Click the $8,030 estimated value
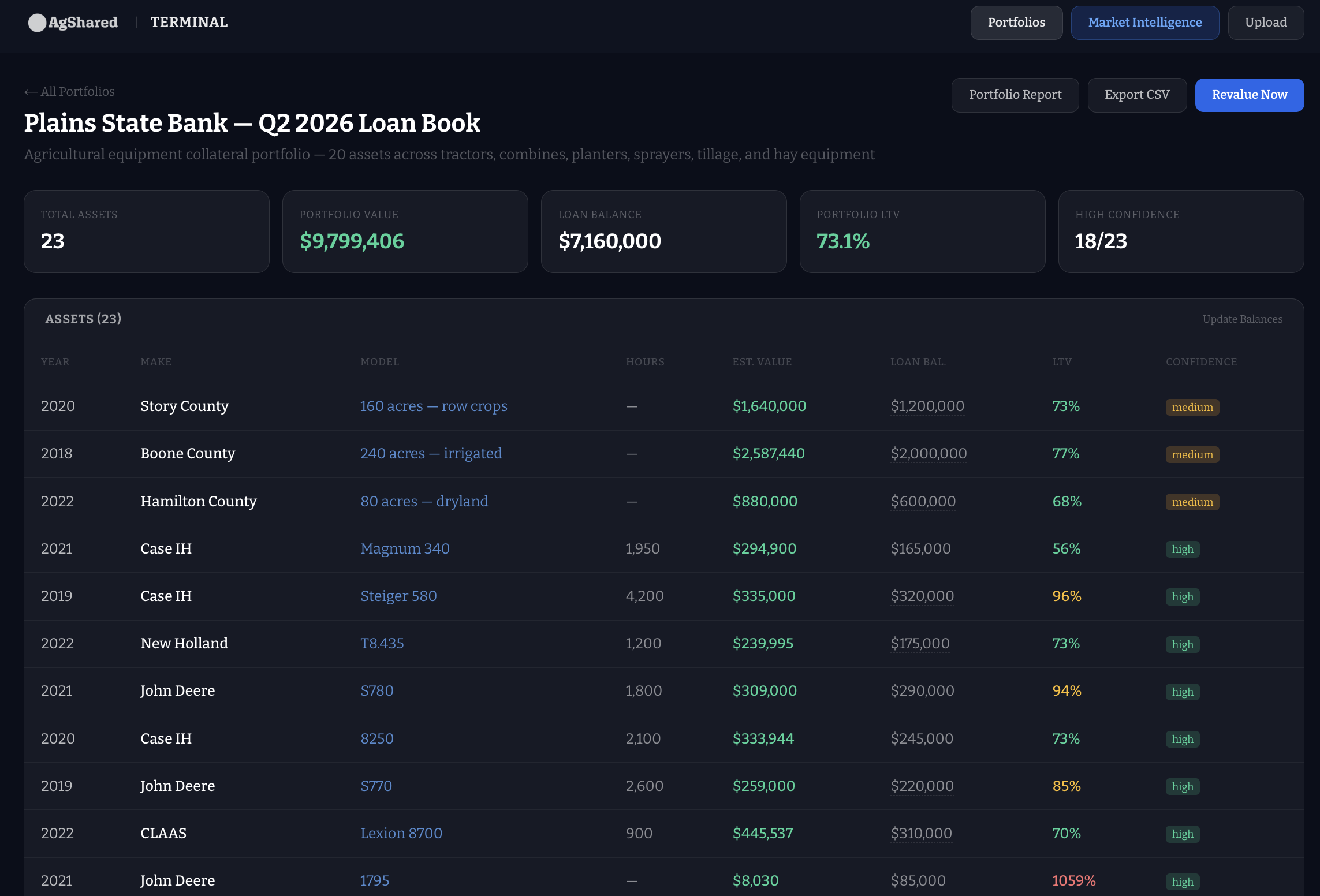The image size is (1320, 896). pyautogui.click(x=755, y=880)
